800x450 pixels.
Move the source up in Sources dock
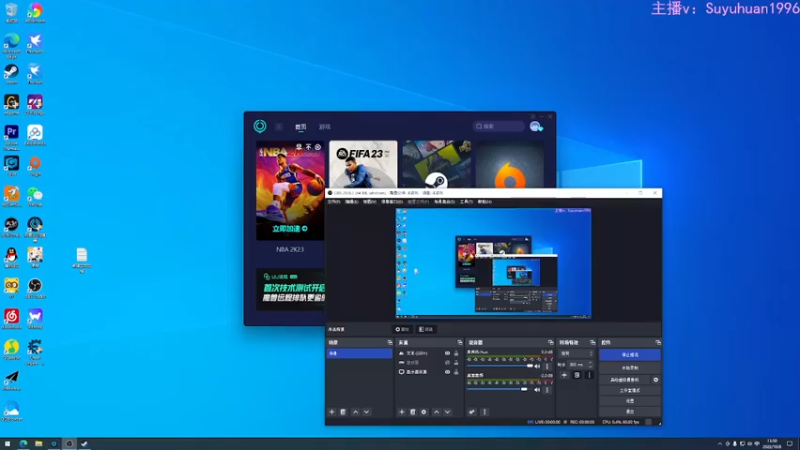click(x=436, y=412)
